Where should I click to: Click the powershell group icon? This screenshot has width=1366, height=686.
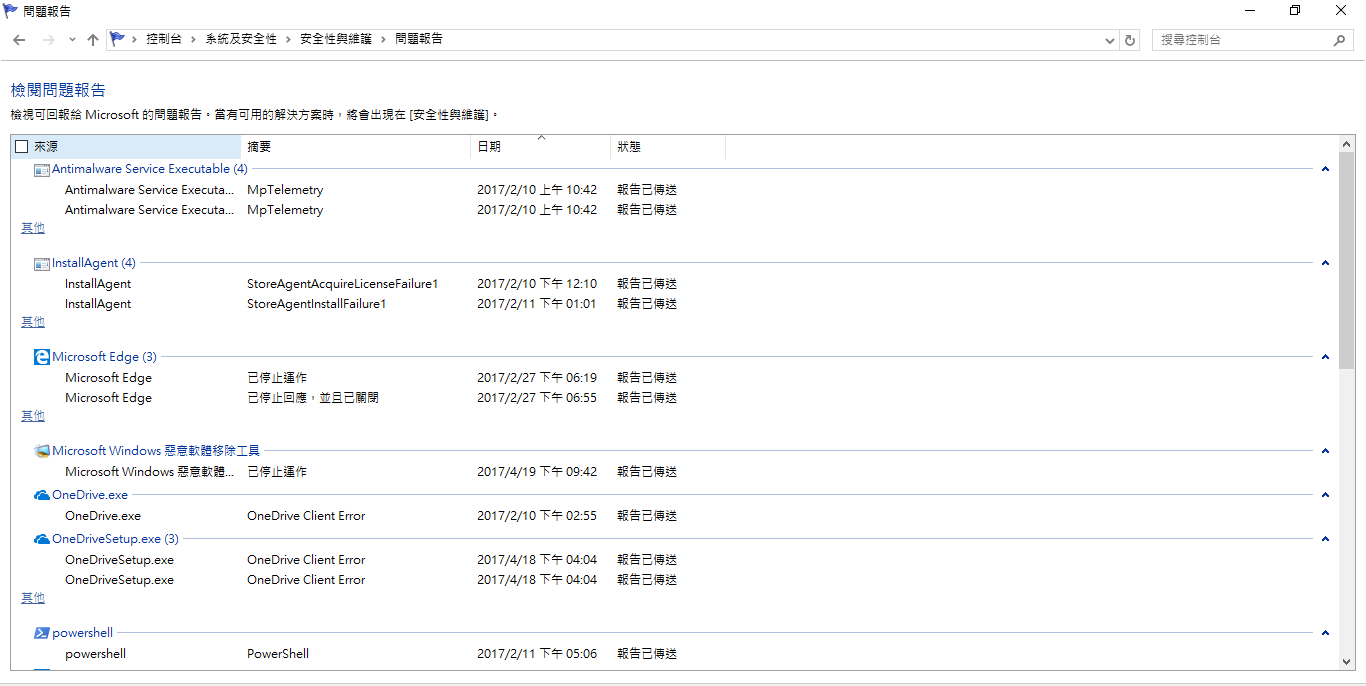click(x=42, y=633)
